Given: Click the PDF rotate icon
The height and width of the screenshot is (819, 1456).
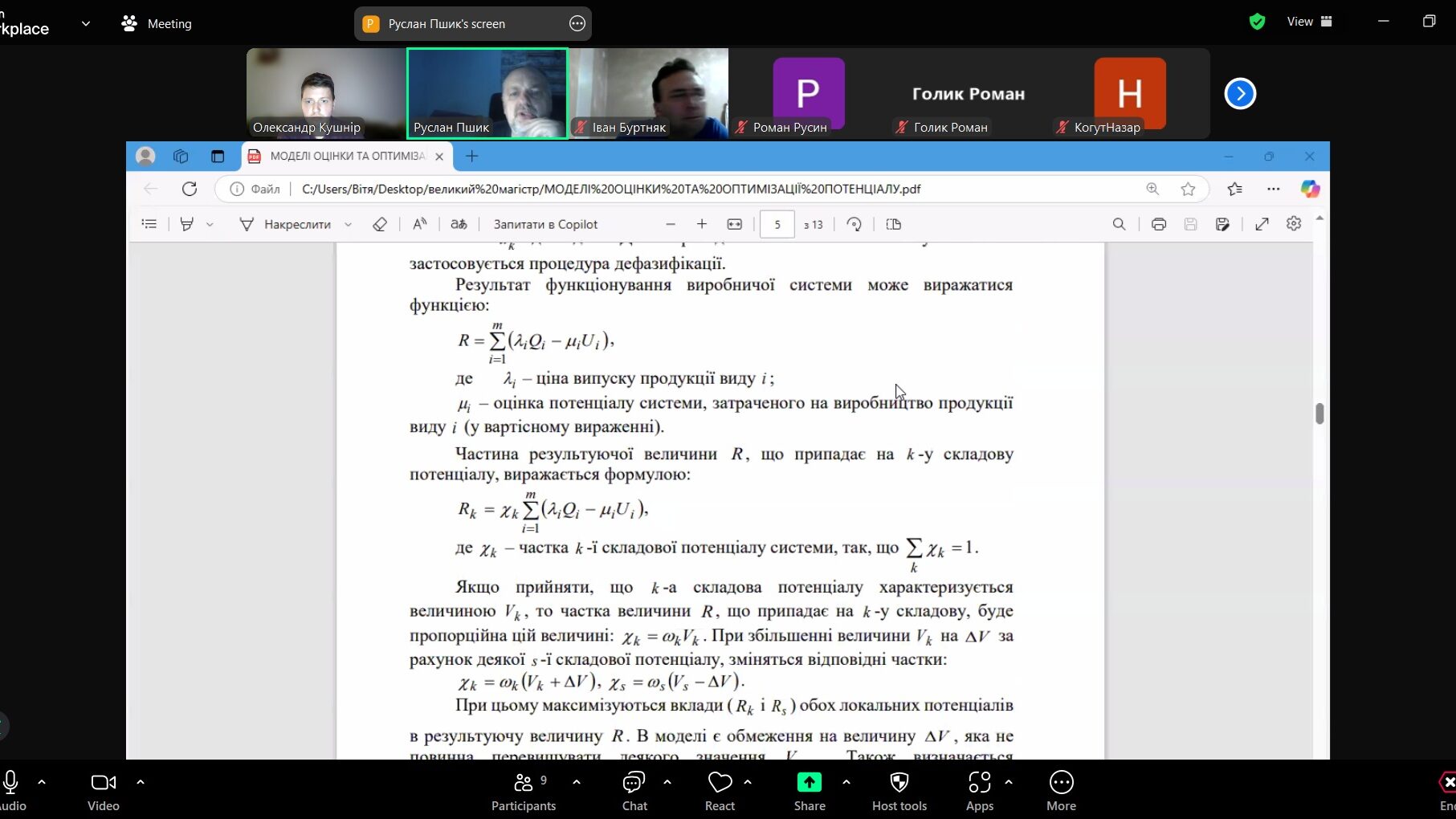Looking at the screenshot, I should (854, 225).
